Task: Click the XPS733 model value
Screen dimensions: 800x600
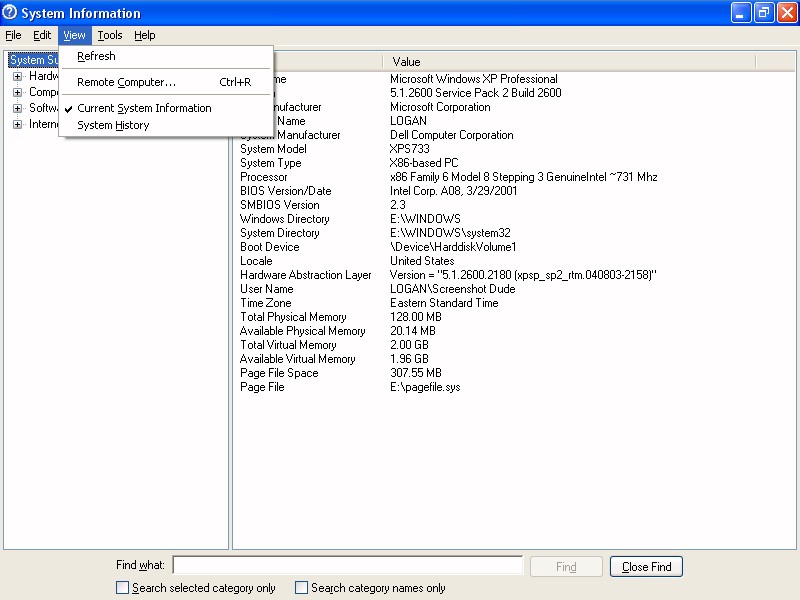Action: tap(410, 149)
